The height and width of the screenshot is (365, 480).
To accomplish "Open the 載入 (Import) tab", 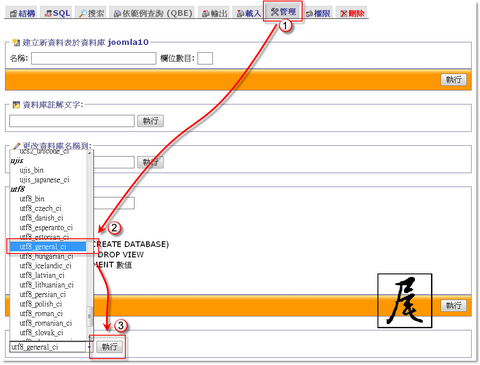I will click(248, 13).
